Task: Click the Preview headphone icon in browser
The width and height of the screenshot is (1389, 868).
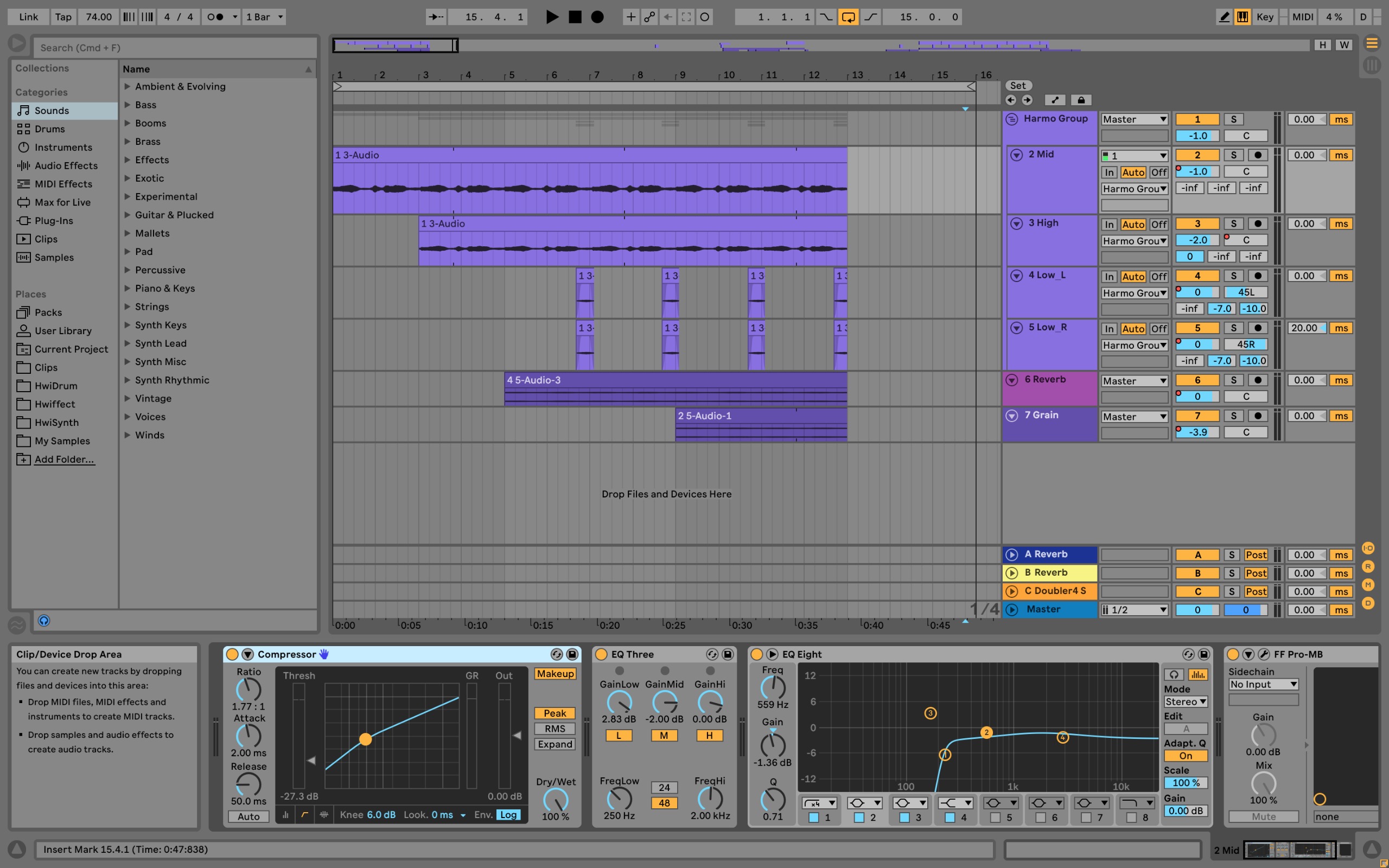Action: [44, 621]
